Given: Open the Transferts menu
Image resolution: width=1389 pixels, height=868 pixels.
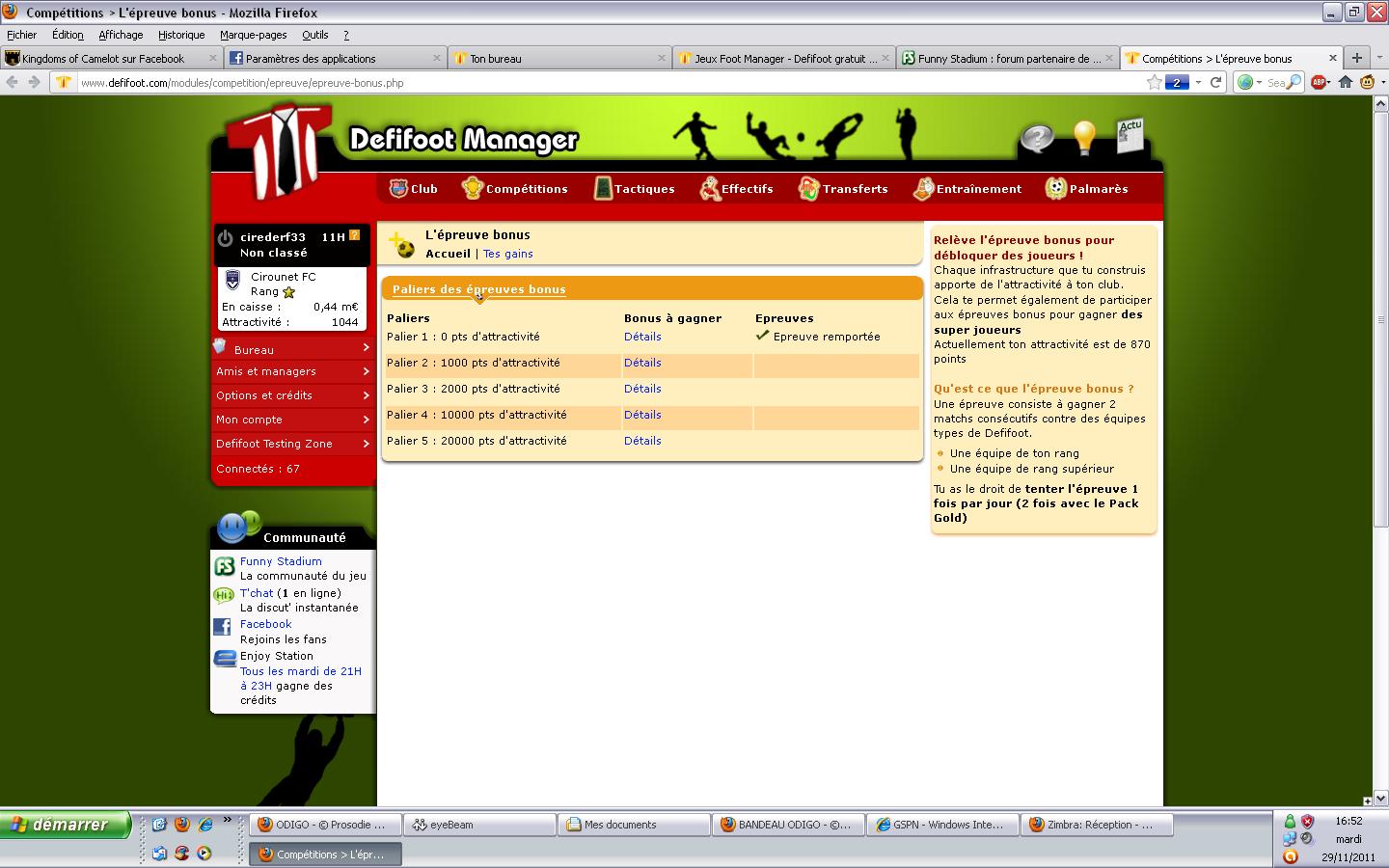Looking at the screenshot, I should 843,188.
